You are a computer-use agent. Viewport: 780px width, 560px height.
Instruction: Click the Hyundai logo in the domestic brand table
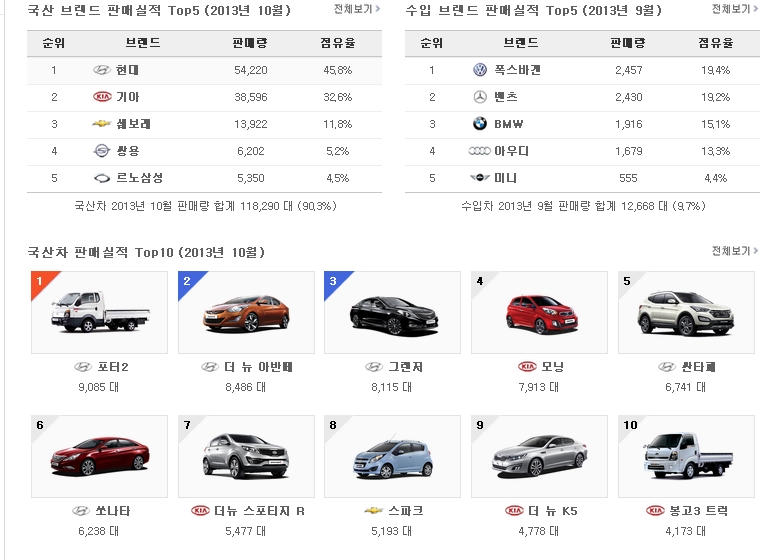101,70
